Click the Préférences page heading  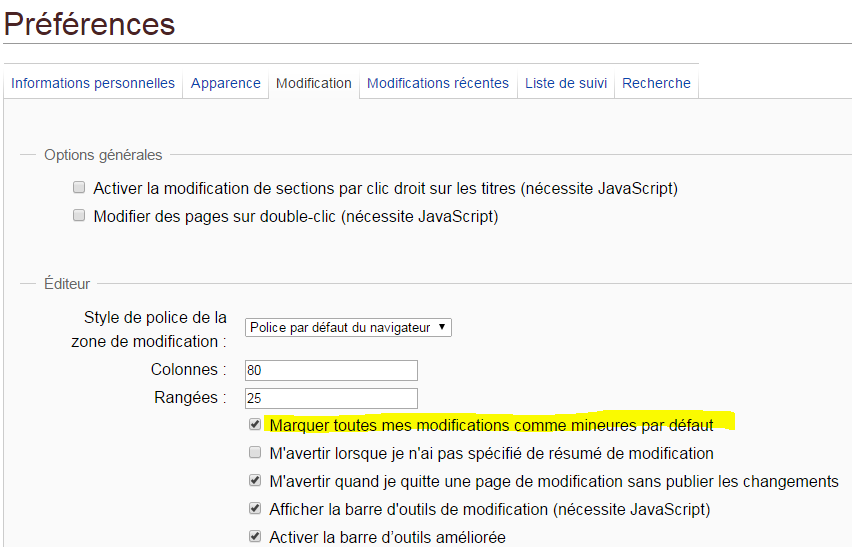(90, 24)
